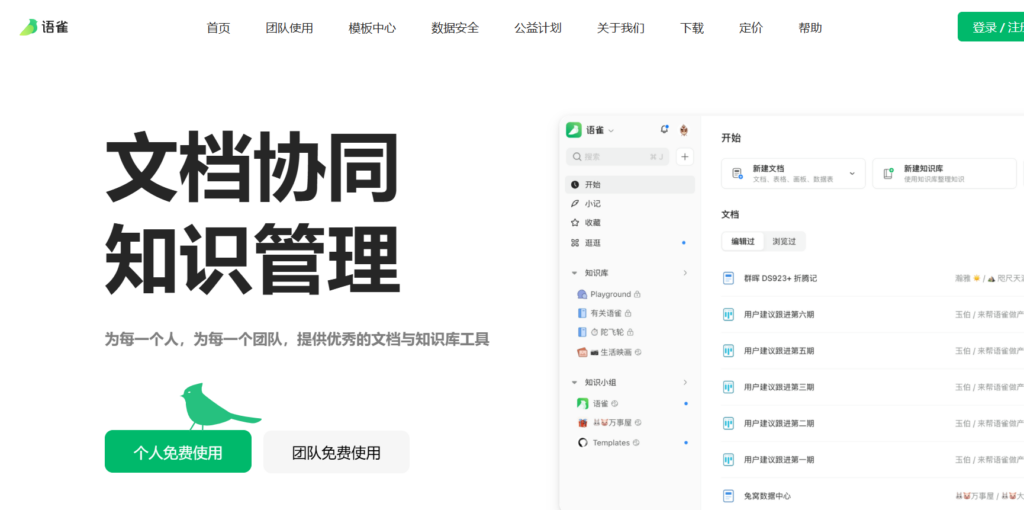Image resolution: width=1024 pixels, height=510 pixels.
Task: Open the 用户建议跟进第六期 board icon
Action: (x=728, y=315)
